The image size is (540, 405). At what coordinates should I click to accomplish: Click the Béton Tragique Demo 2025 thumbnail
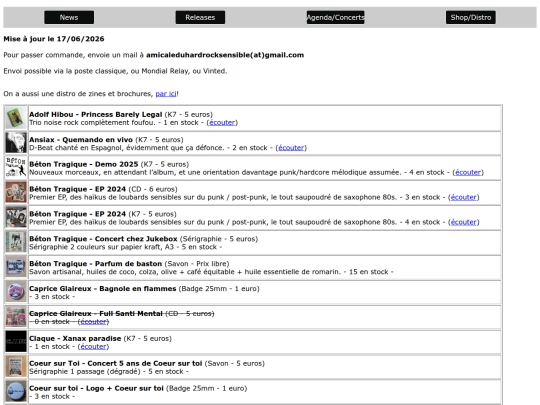tap(16, 168)
